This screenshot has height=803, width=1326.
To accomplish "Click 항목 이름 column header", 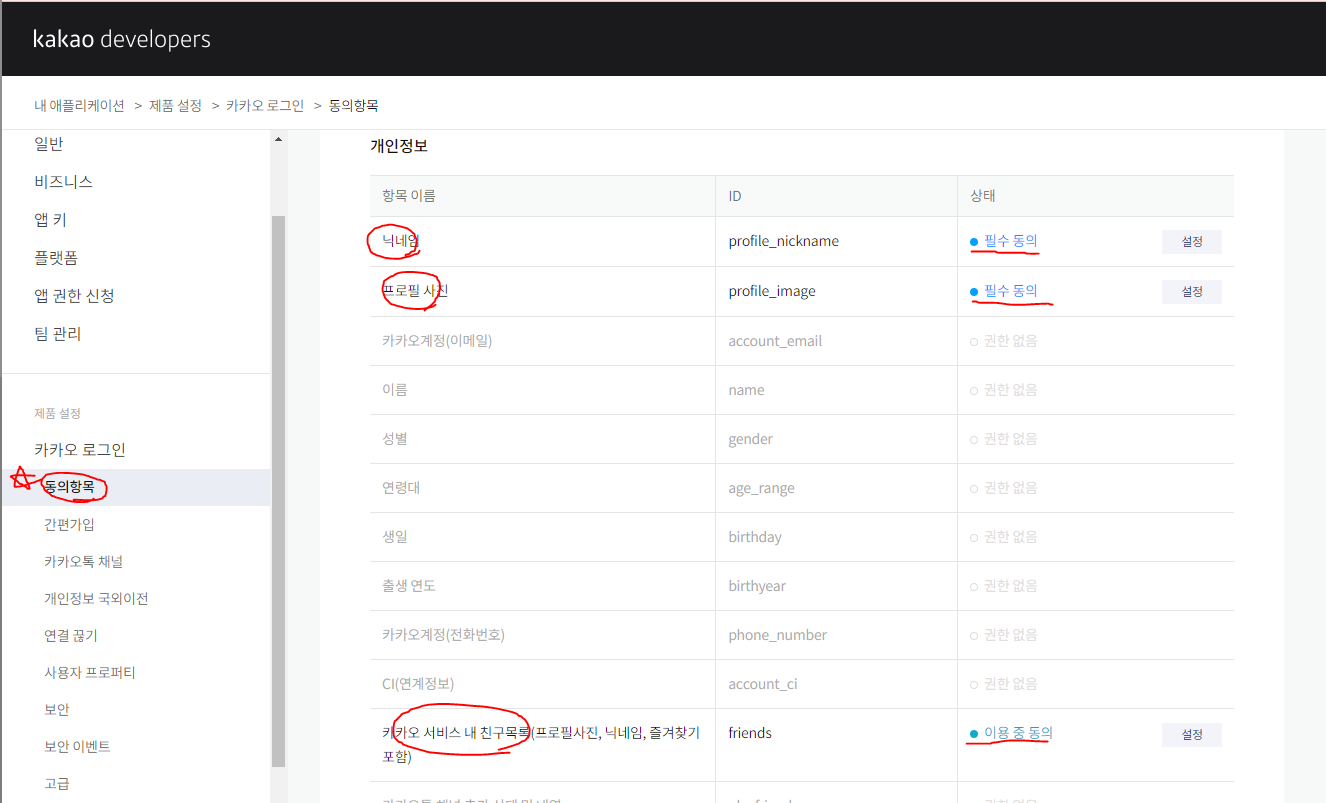I will click(x=409, y=196).
